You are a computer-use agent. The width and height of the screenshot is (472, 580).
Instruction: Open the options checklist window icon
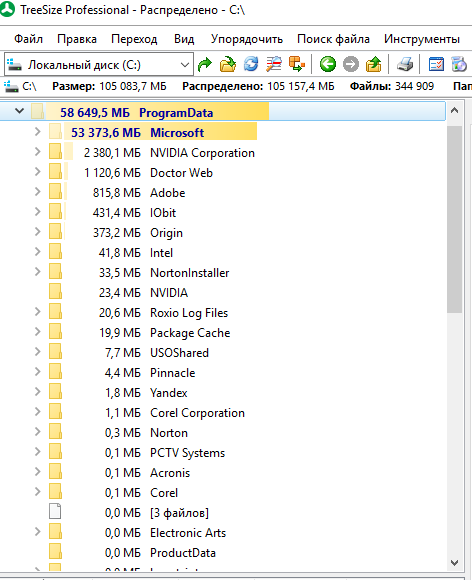click(436, 64)
